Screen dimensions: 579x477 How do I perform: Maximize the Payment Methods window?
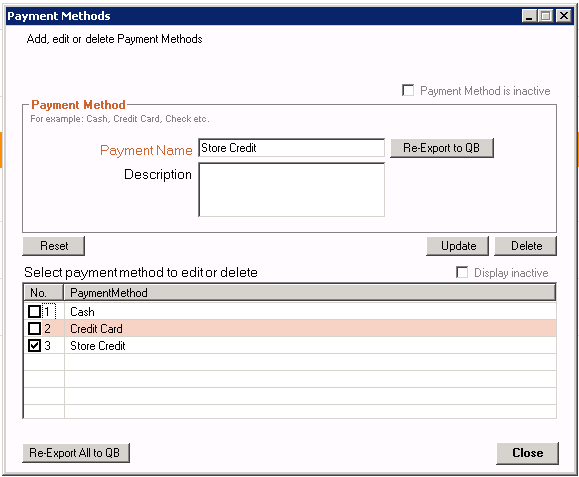546,16
